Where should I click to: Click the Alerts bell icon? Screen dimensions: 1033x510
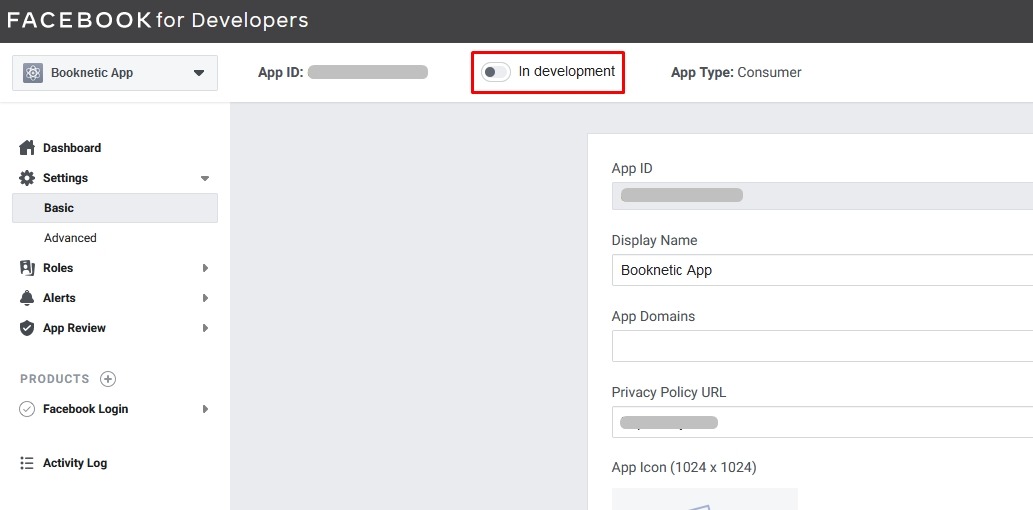point(27,298)
